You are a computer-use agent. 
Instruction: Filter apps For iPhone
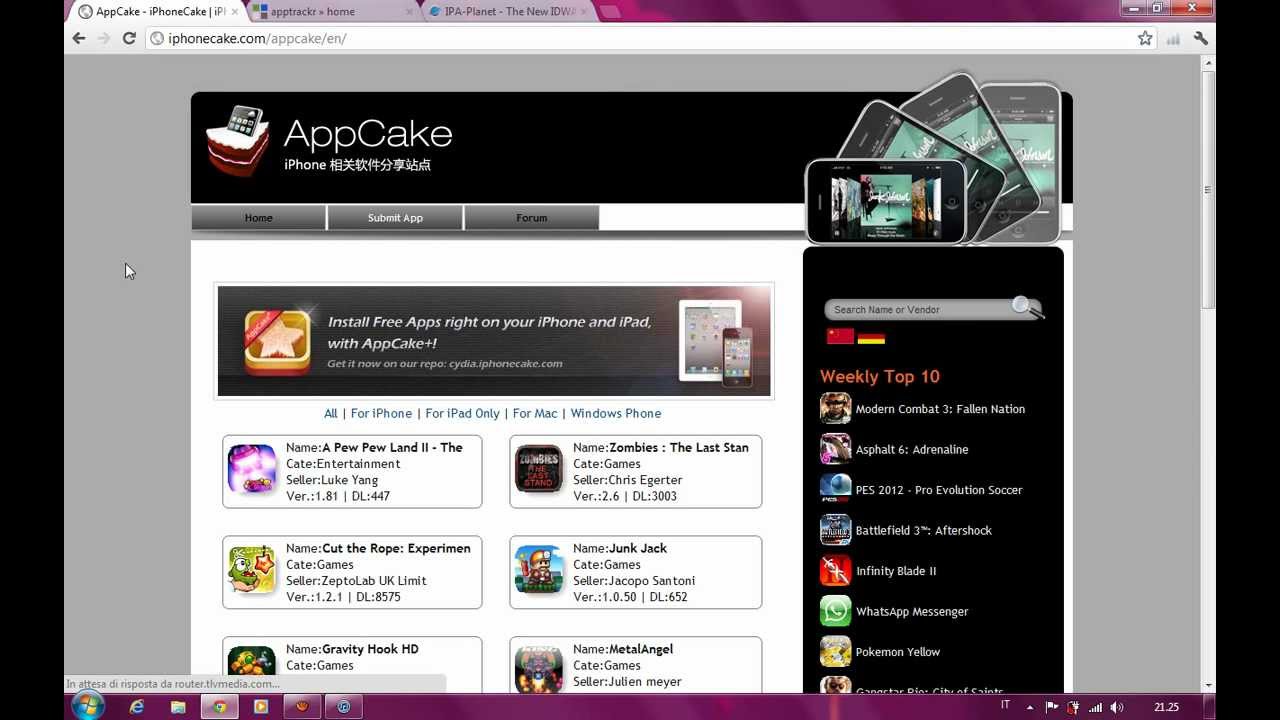point(381,413)
